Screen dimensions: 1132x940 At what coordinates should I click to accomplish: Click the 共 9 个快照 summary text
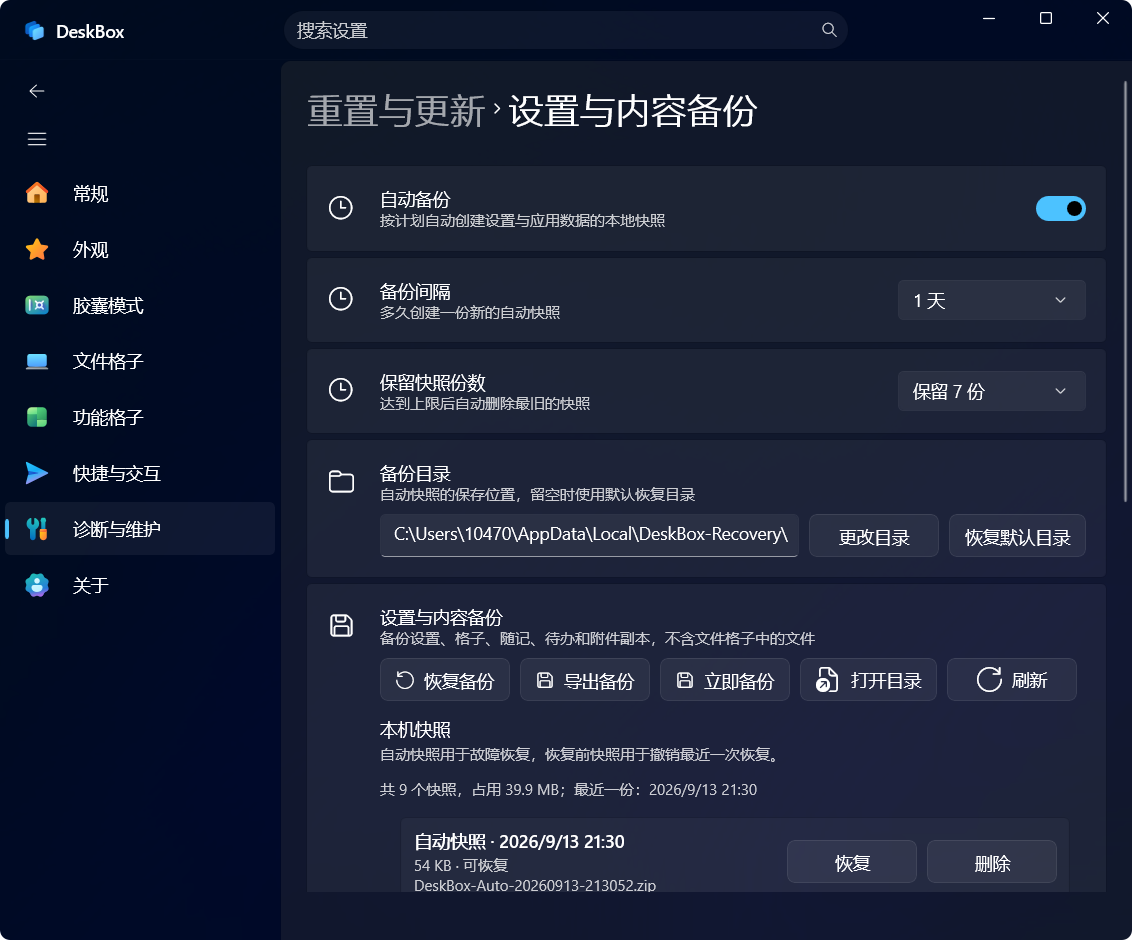click(x=568, y=790)
